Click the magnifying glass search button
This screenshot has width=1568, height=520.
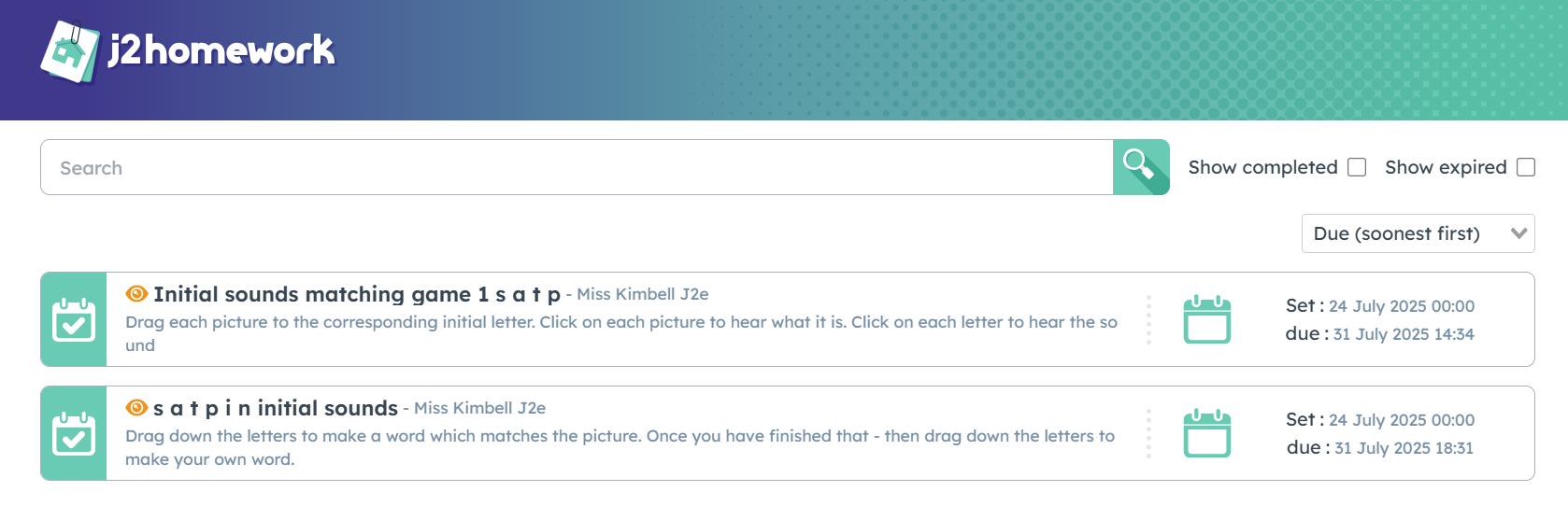pyautogui.click(x=1141, y=167)
